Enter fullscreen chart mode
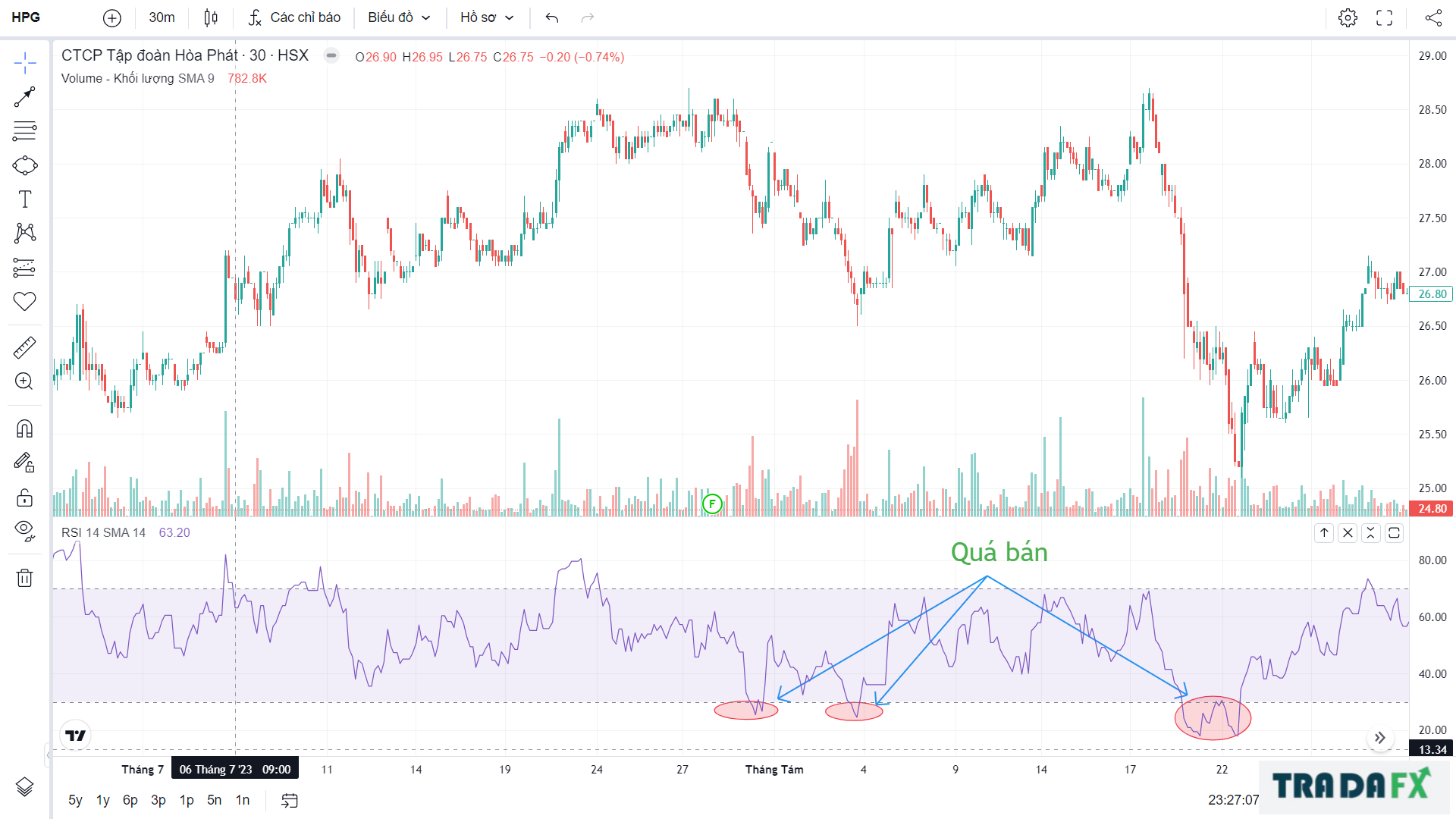Screen dimensions: 1456x819 (x=1385, y=17)
